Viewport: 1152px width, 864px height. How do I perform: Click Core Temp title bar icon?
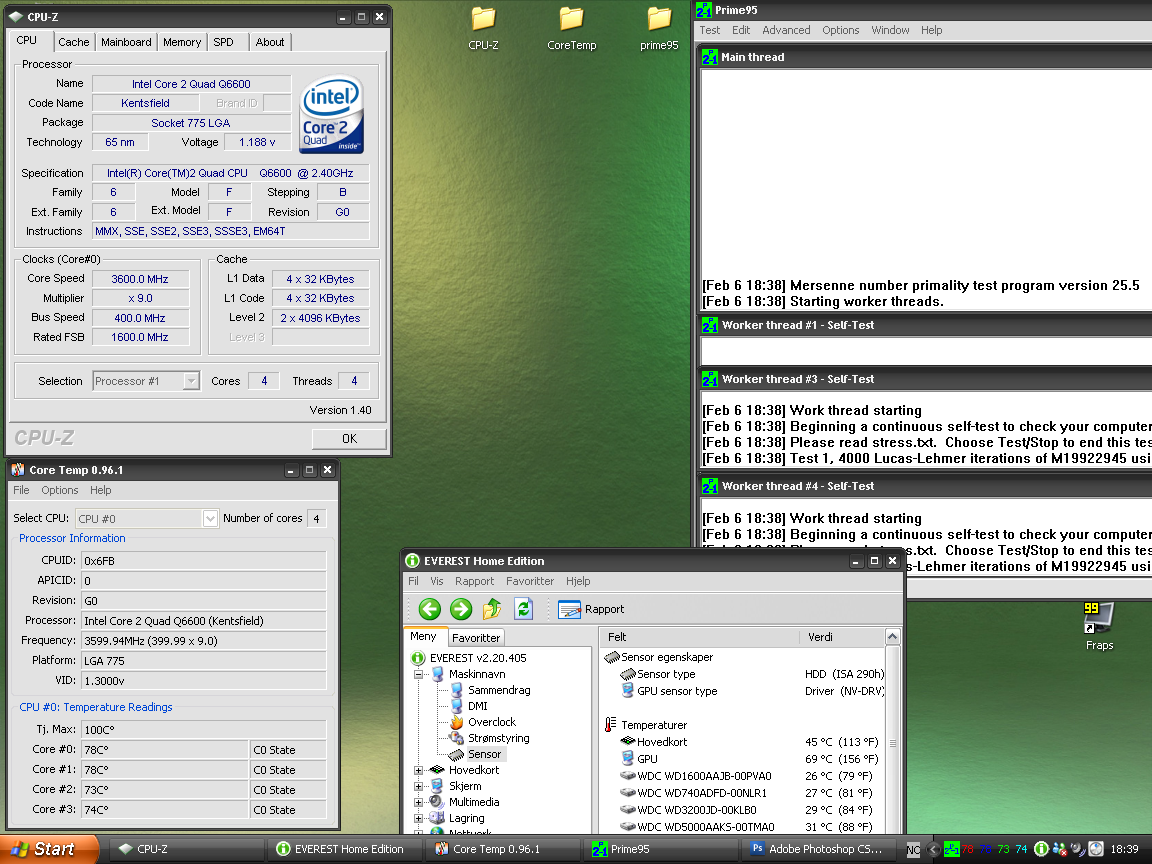(x=18, y=469)
